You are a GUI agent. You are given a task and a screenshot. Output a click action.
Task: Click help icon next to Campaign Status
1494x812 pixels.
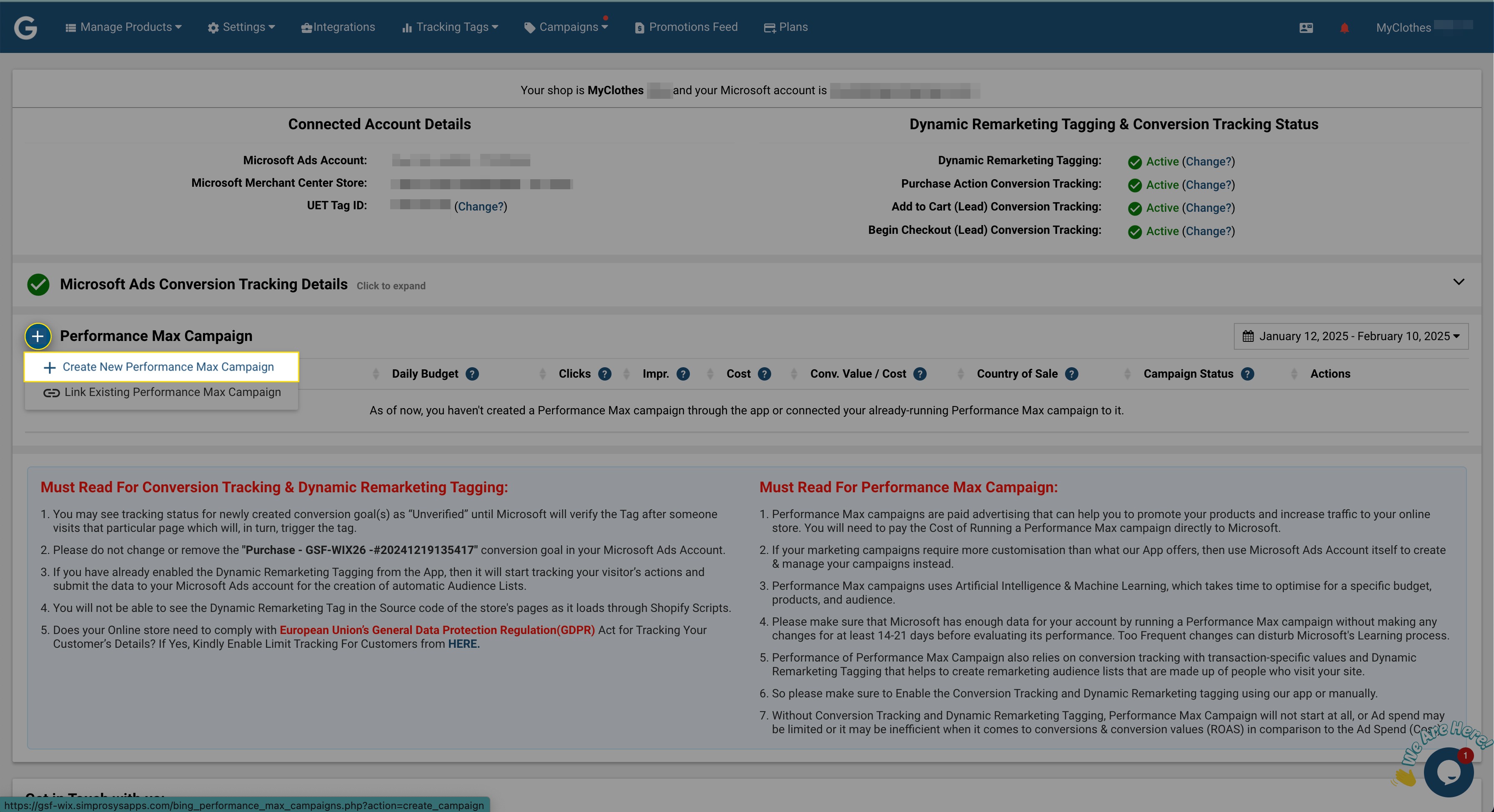[1248, 374]
